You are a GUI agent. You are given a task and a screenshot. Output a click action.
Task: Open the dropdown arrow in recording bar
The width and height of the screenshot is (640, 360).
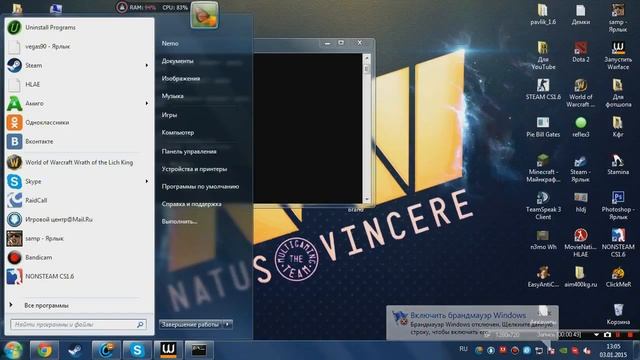pyautogui.click(x=596, y=335)
